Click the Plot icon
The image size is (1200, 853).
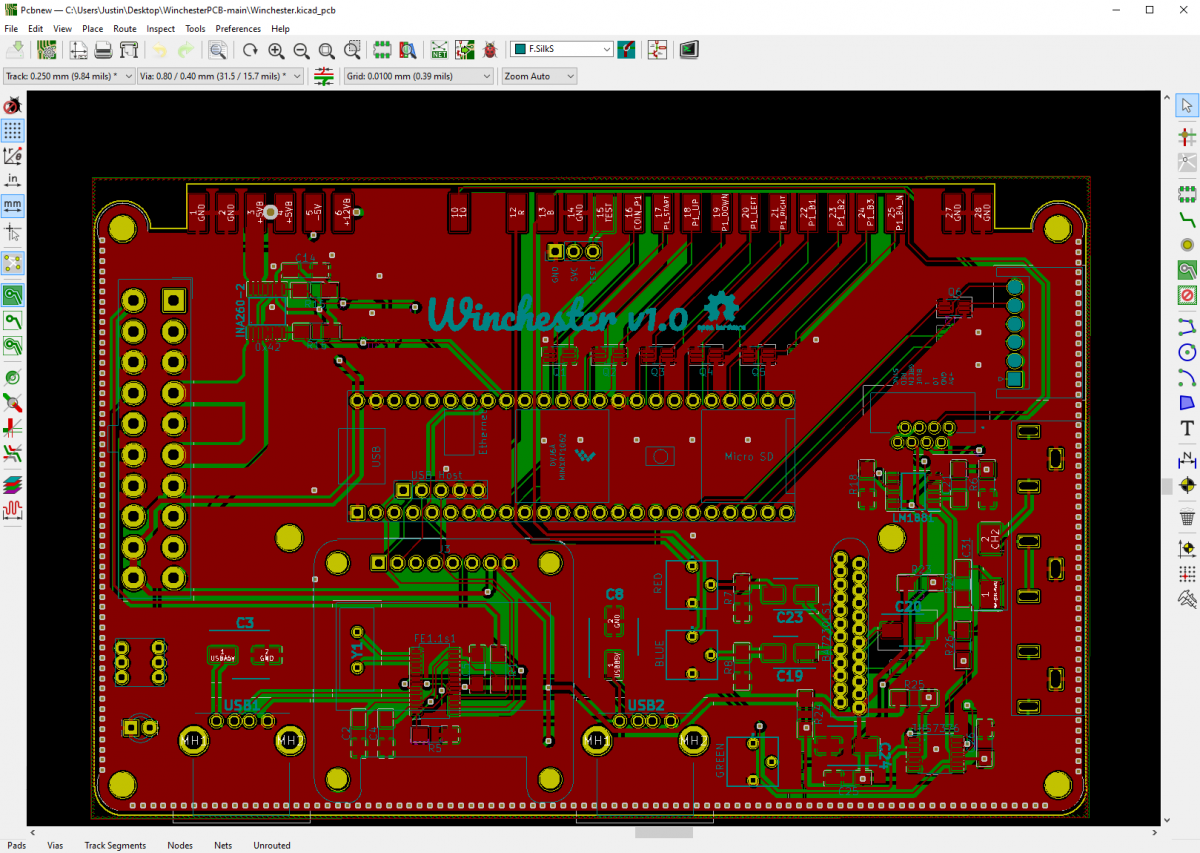(128, 49)
